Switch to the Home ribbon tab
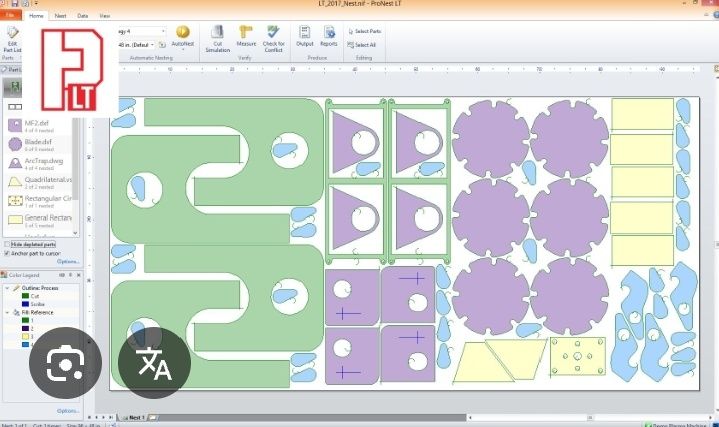719x427 pixels. coord(36,16)
